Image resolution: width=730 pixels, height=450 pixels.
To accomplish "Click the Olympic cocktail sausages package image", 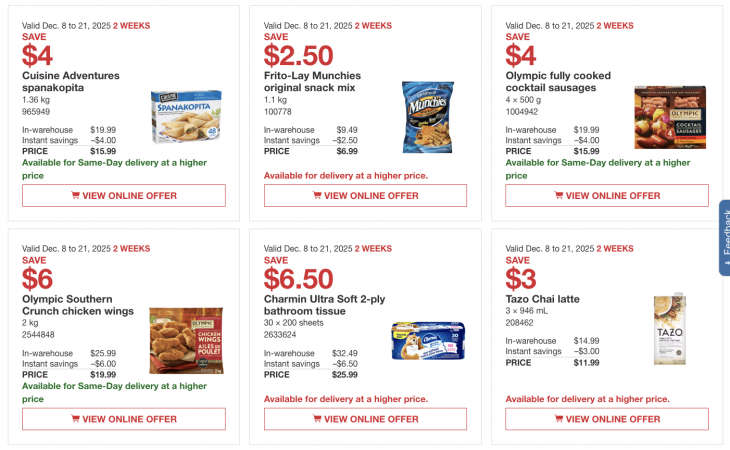I will coord(669,117).
